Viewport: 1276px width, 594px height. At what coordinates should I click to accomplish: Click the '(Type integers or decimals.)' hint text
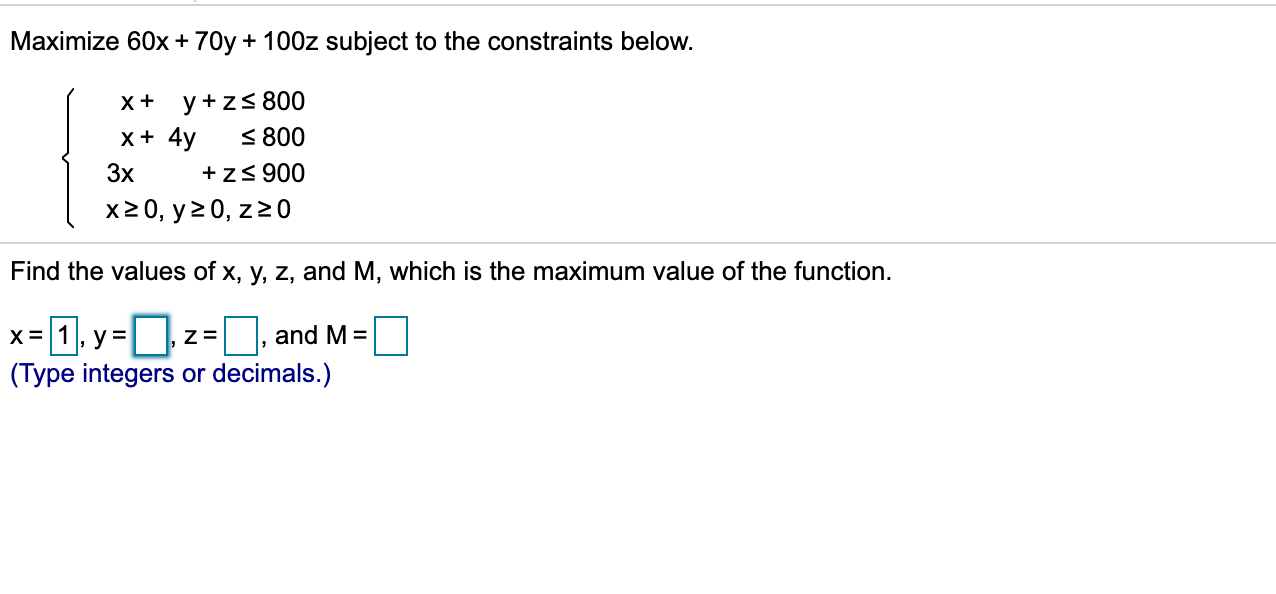171,373
